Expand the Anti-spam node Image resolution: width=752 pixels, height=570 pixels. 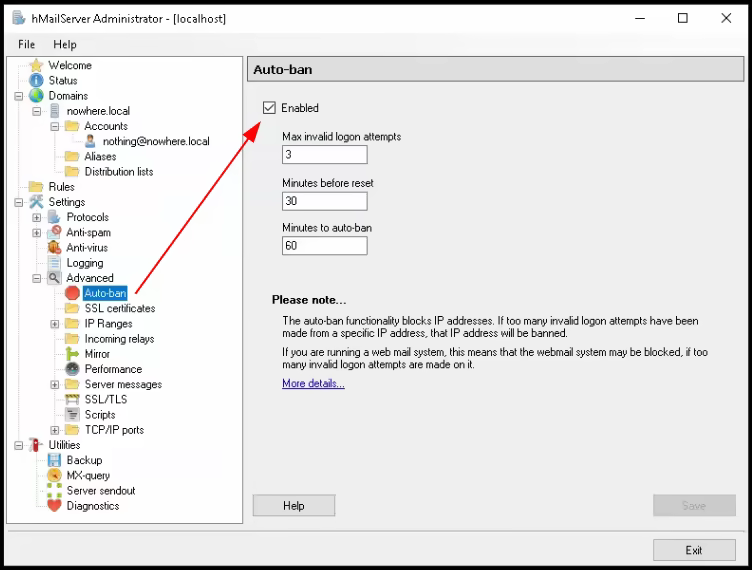[37, 233]
